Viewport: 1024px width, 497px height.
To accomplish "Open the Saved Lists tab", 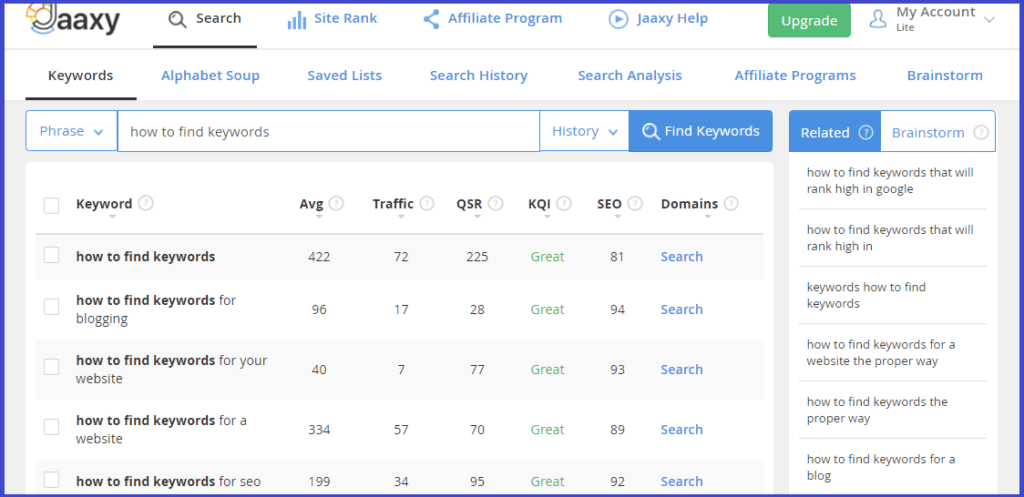I will point(345,76).
